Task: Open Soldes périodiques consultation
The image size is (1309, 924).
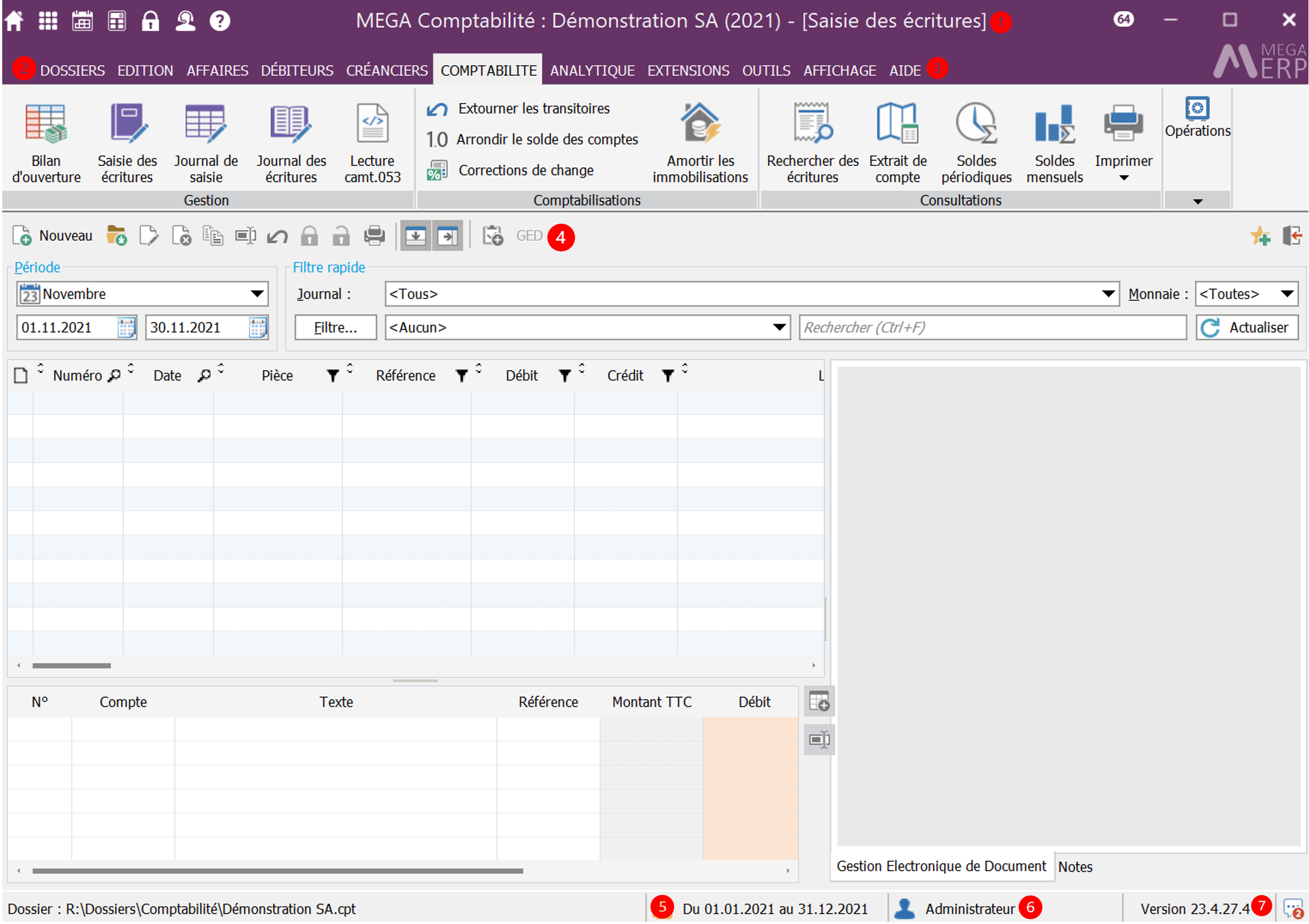Action: [975, 143]
